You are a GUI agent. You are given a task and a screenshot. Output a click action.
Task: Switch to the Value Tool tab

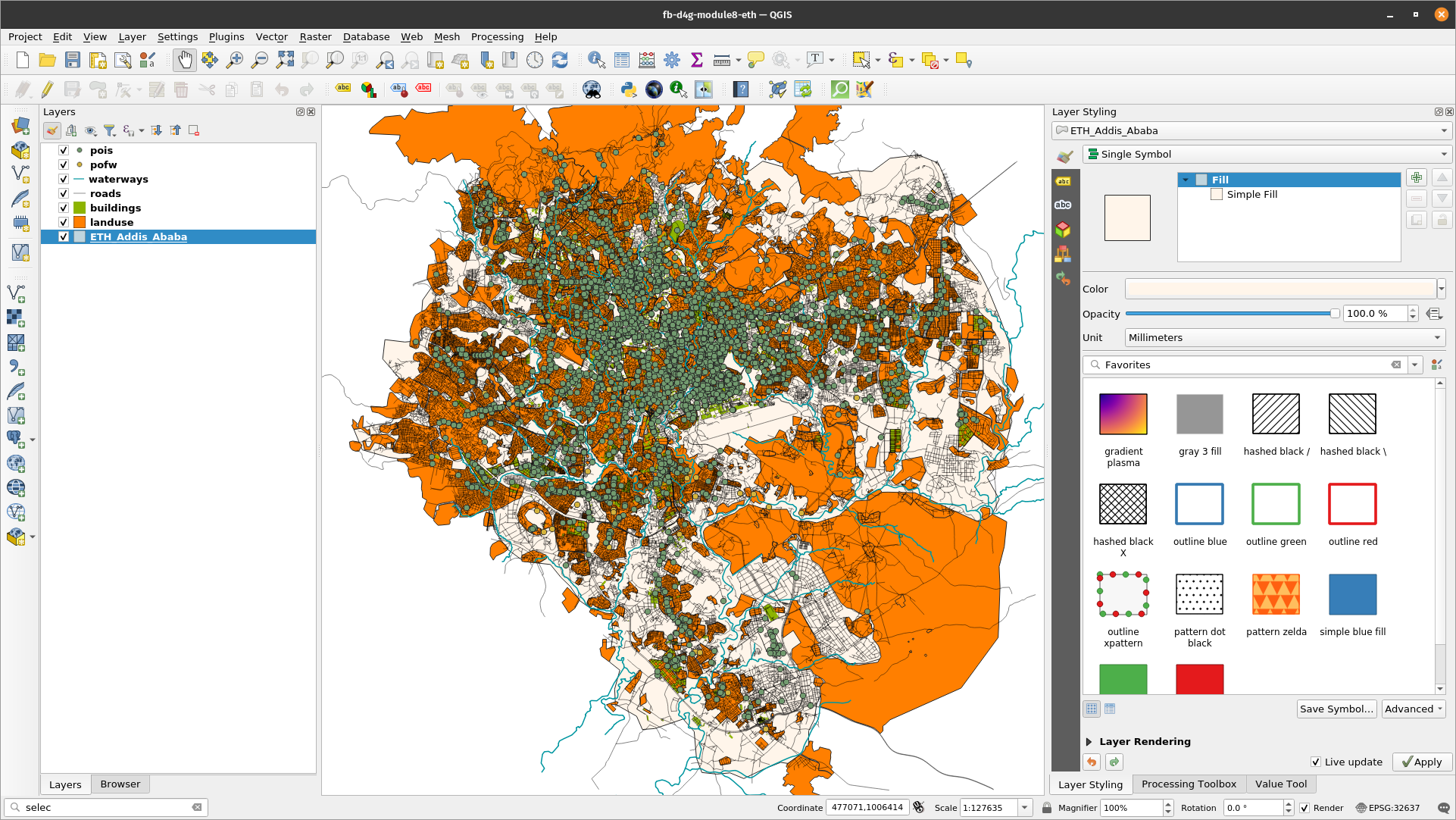coord(1281,784)
